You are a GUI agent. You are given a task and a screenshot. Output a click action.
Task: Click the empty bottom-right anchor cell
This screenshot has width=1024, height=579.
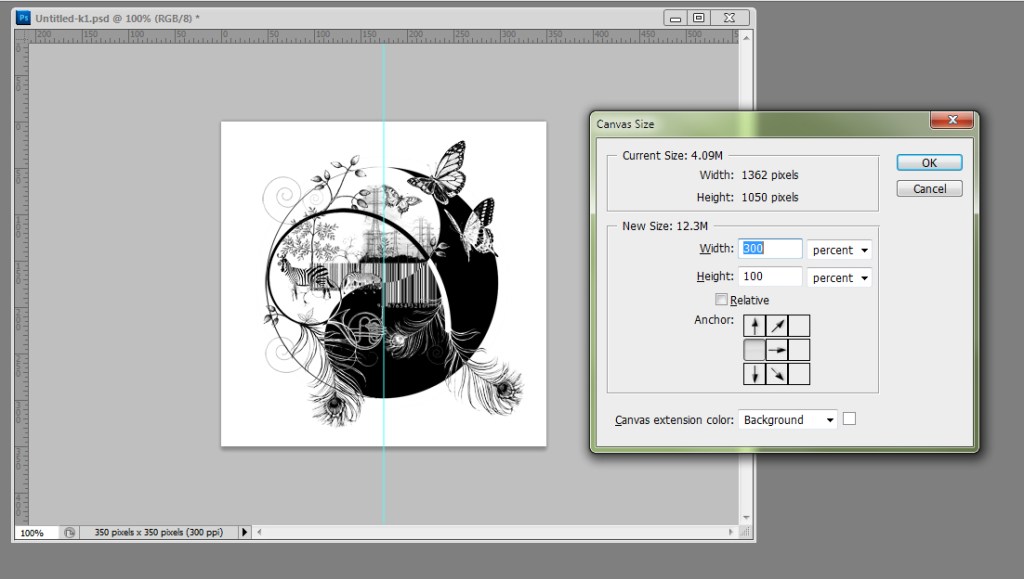[799, 374]
